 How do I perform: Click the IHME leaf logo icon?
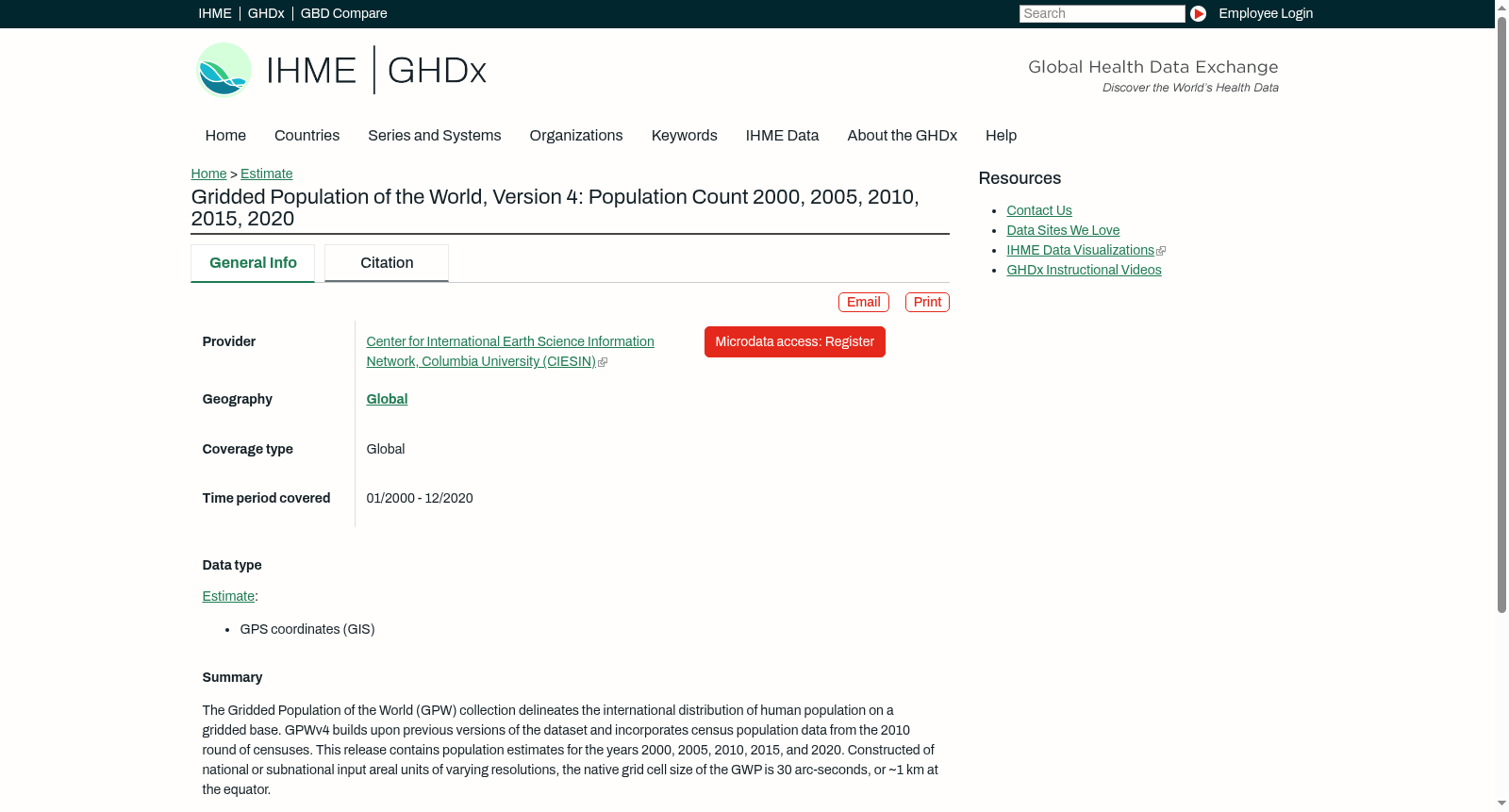[x=224, y=70]
